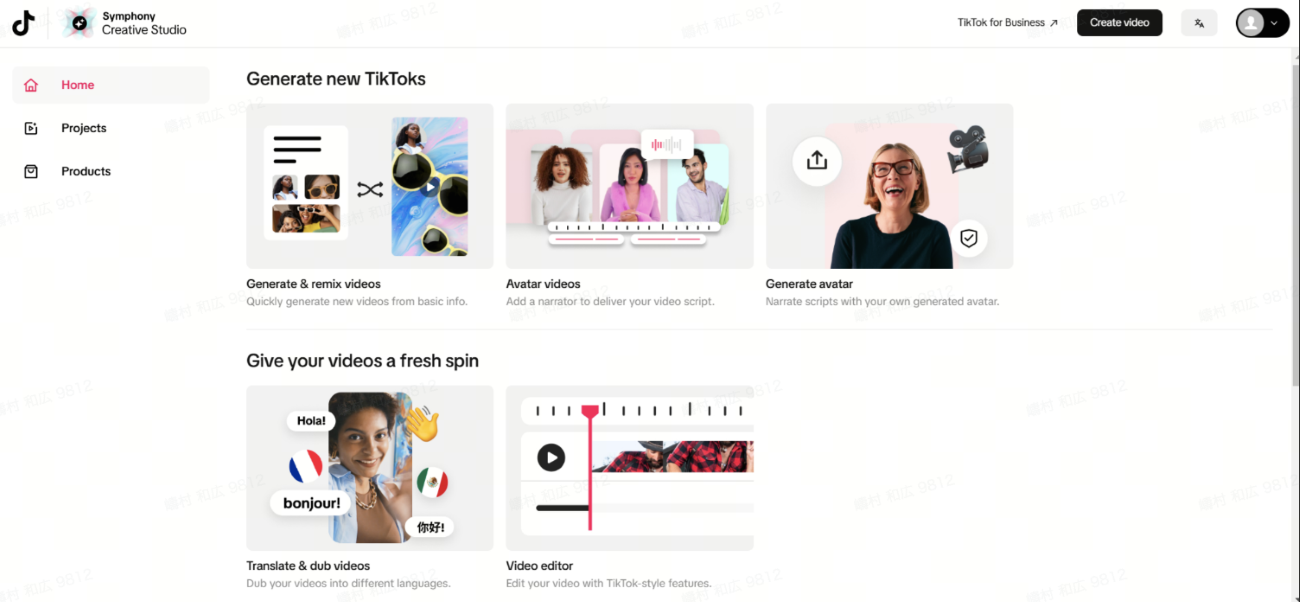The width and height of the screenshot is (1300, 602).
Task: Click the shuffle remix icon on first card
Action: pyautogui.click(x=370, y=189)
